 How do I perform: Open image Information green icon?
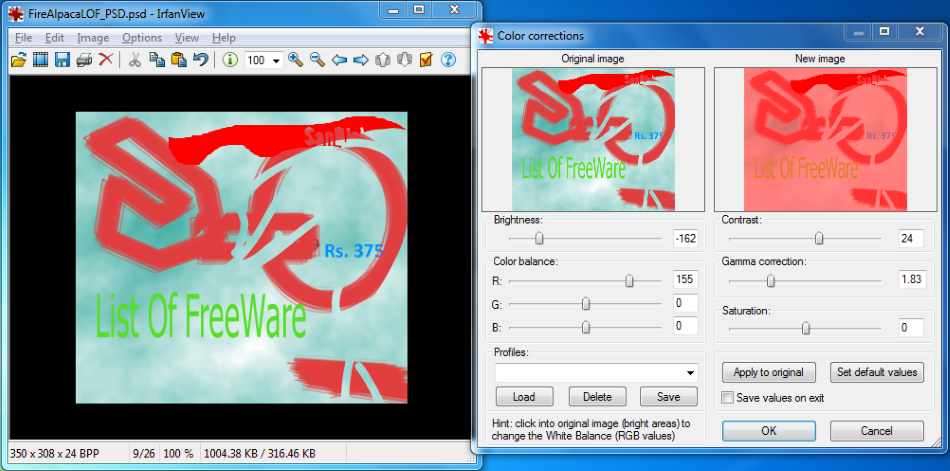pos(230,59)
